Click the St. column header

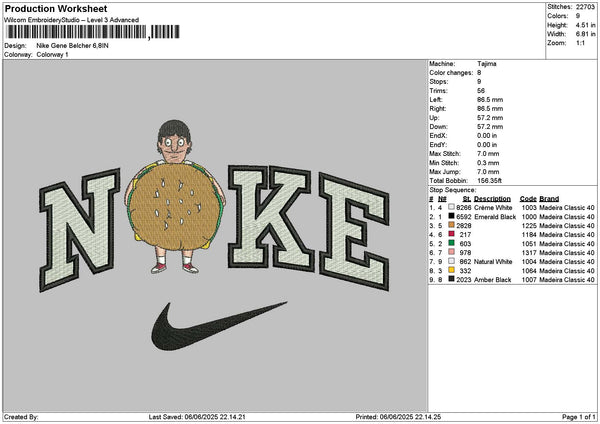coord(467,199)
